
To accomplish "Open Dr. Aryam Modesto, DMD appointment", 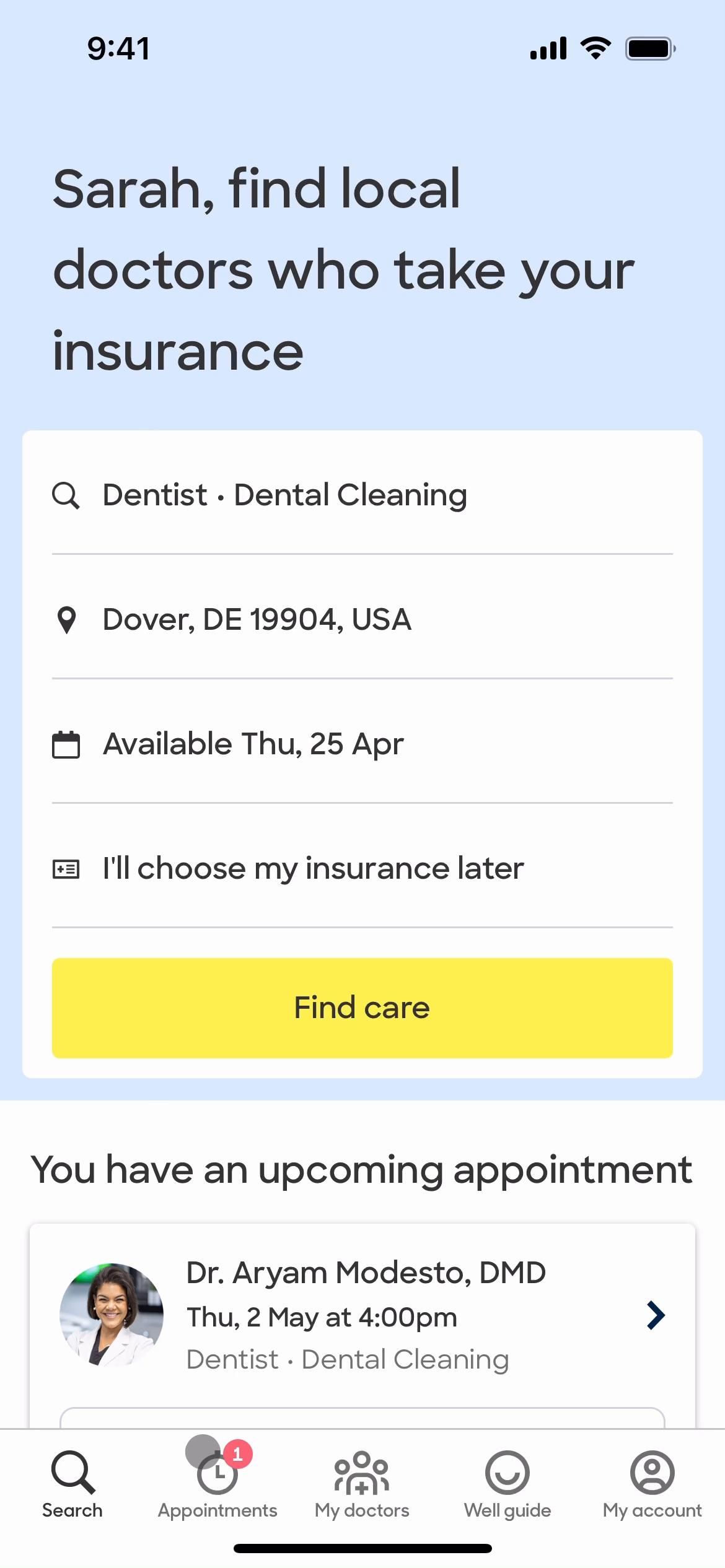I will tap(366, 1273).
